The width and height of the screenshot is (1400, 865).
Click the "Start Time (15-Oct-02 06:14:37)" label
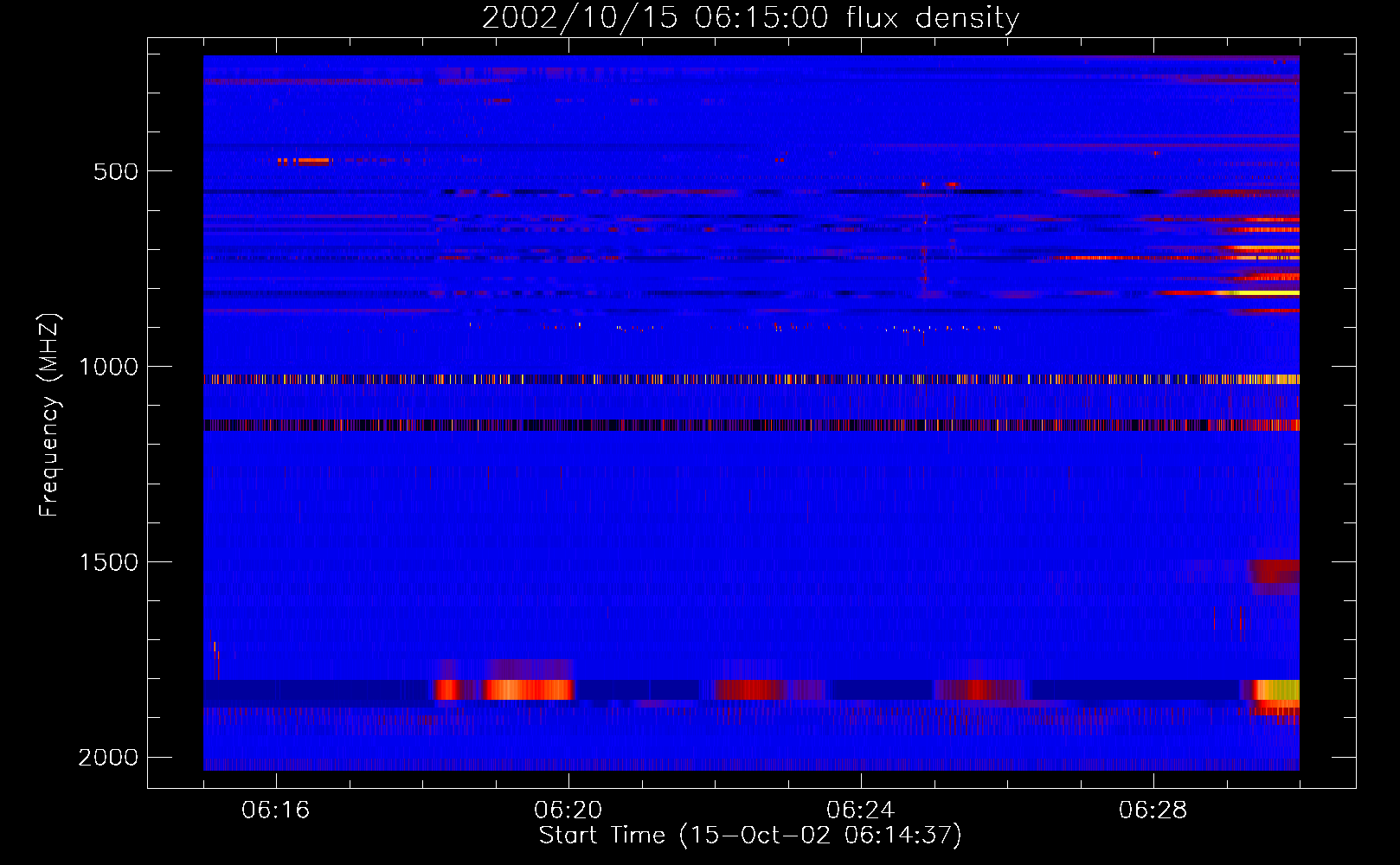pos(750,836)
